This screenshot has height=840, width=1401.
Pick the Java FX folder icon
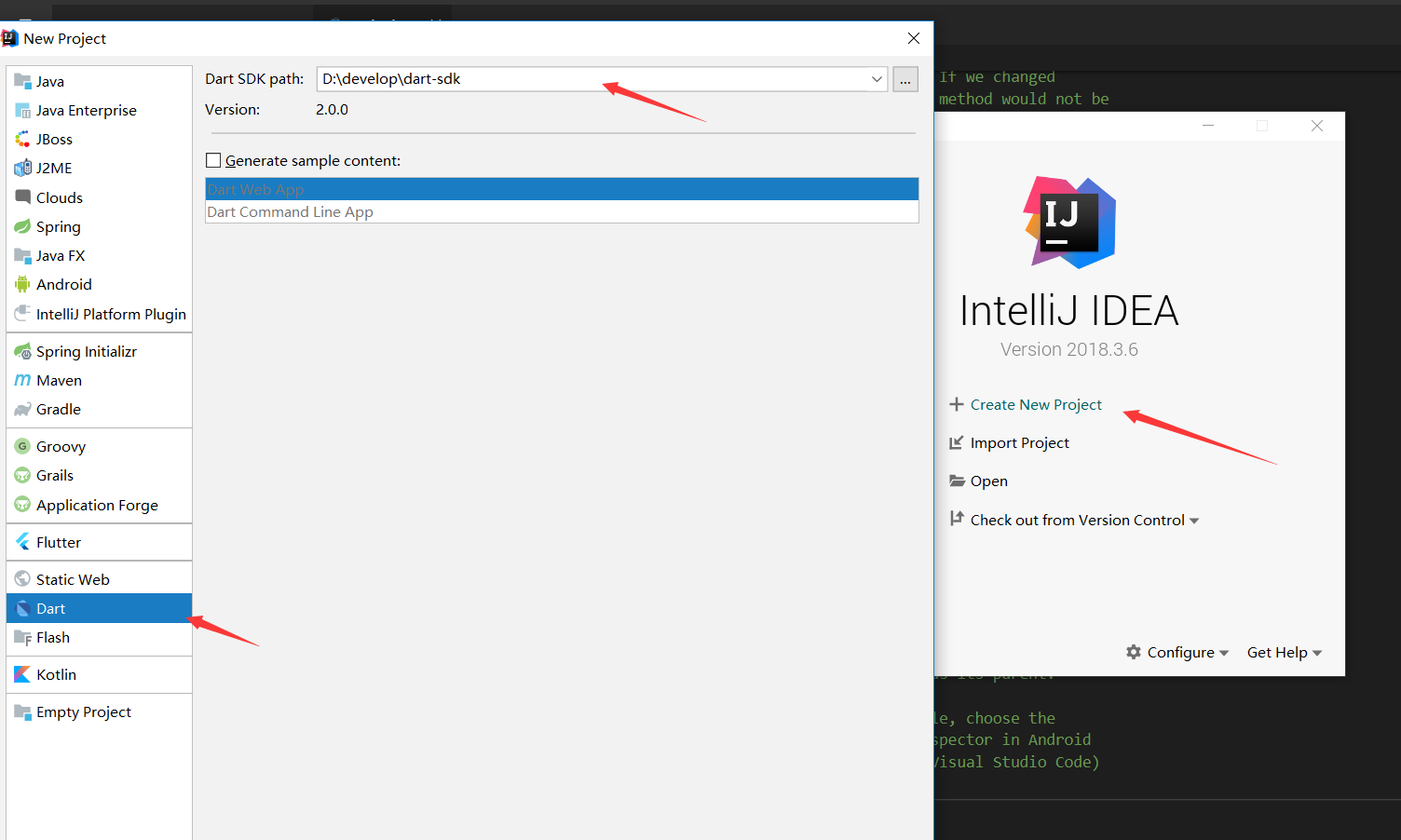22,255
